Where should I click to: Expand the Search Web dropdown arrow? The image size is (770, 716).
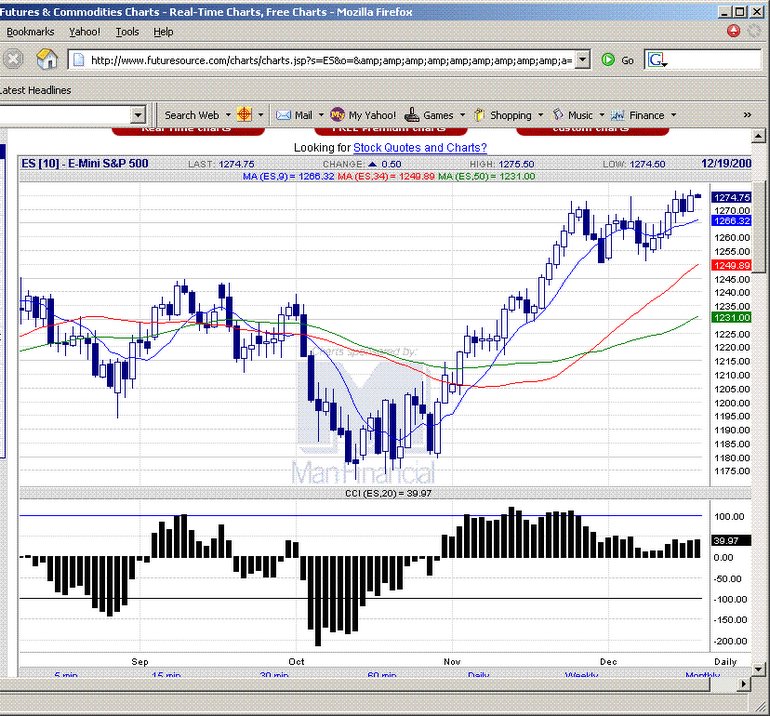pyautogui.click(x=228, y=115)
